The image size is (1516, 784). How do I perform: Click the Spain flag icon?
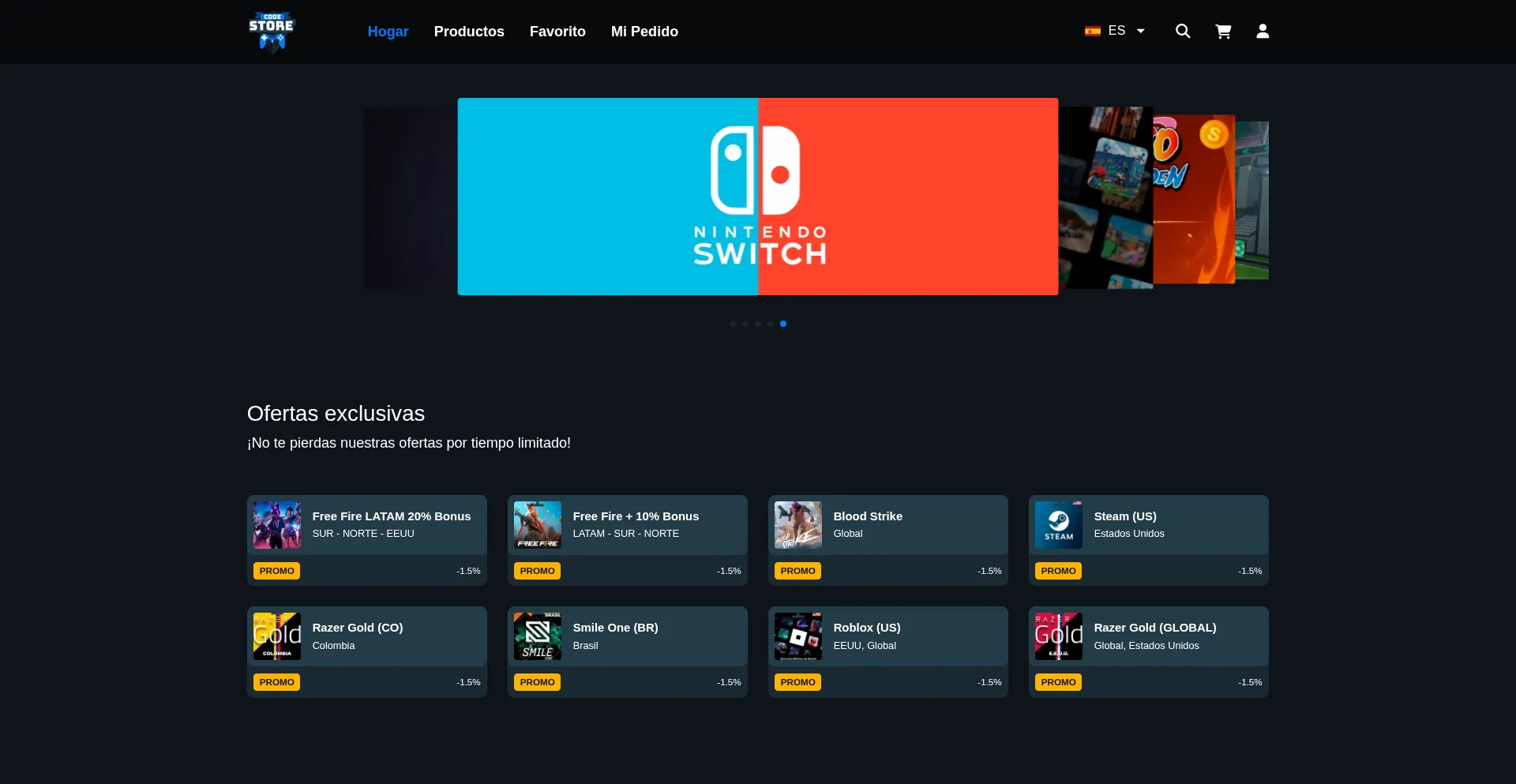(x=1093, y=31)
